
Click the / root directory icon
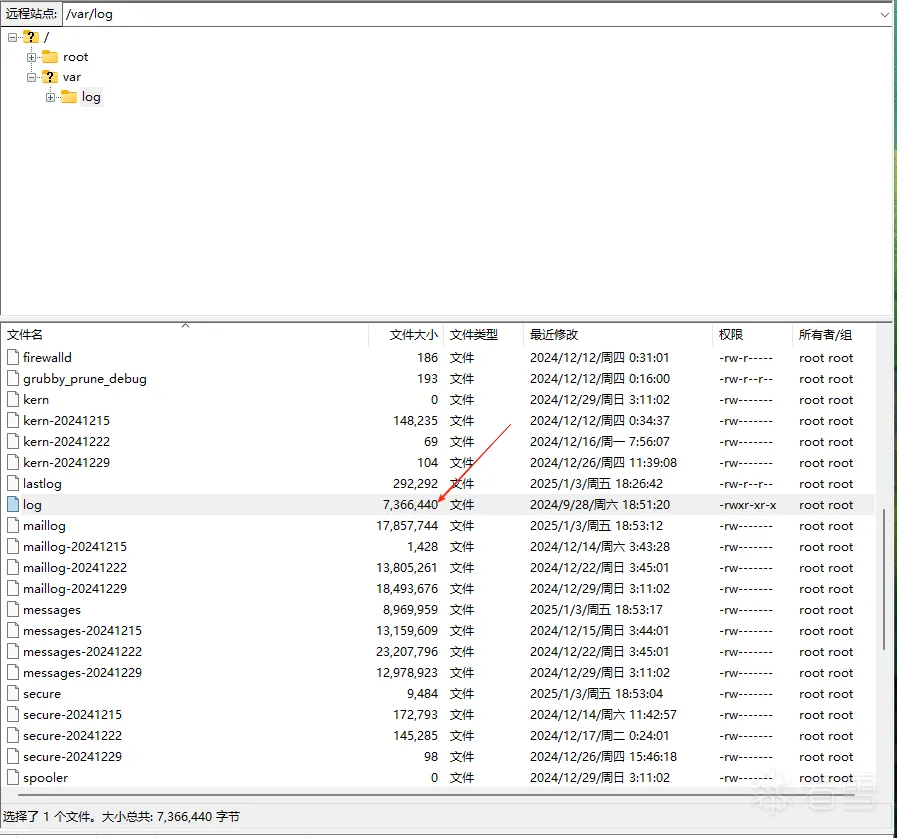30,37
